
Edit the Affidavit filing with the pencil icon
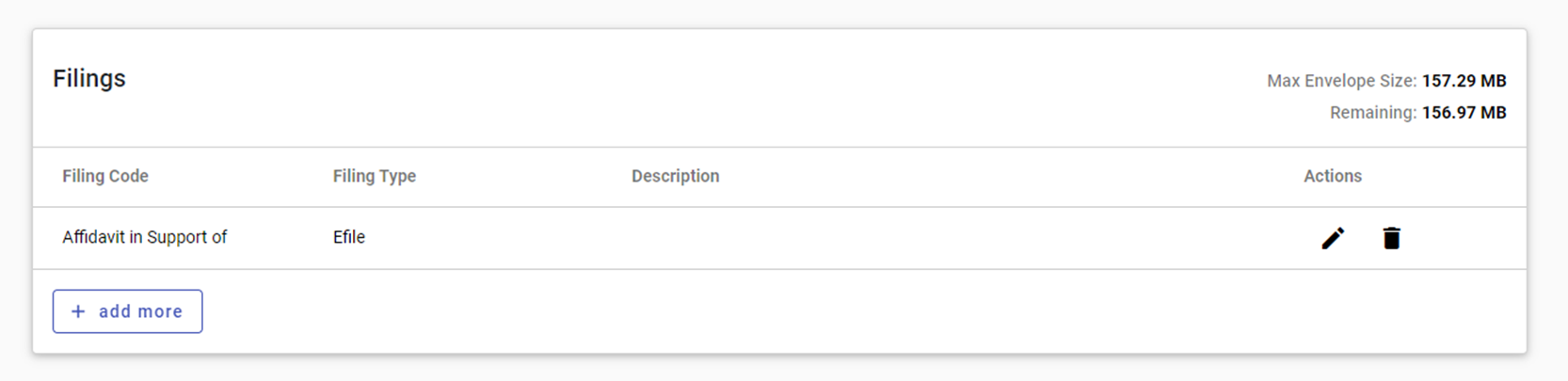[x=1333, y=238]
